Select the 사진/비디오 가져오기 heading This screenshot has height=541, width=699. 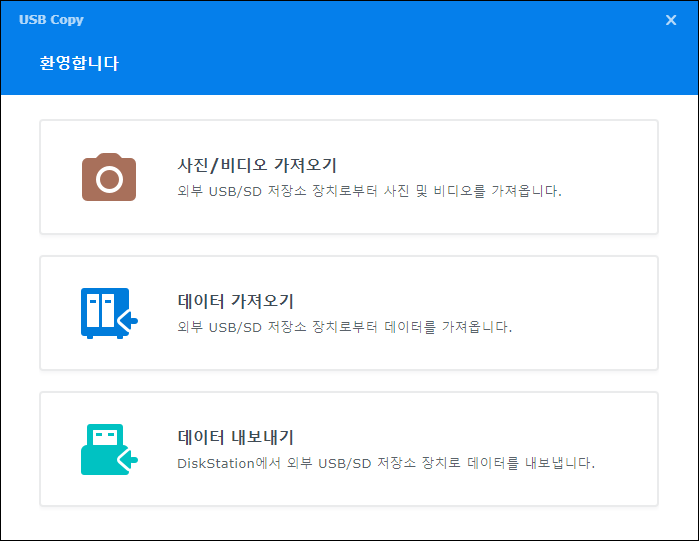coord(257,165)
